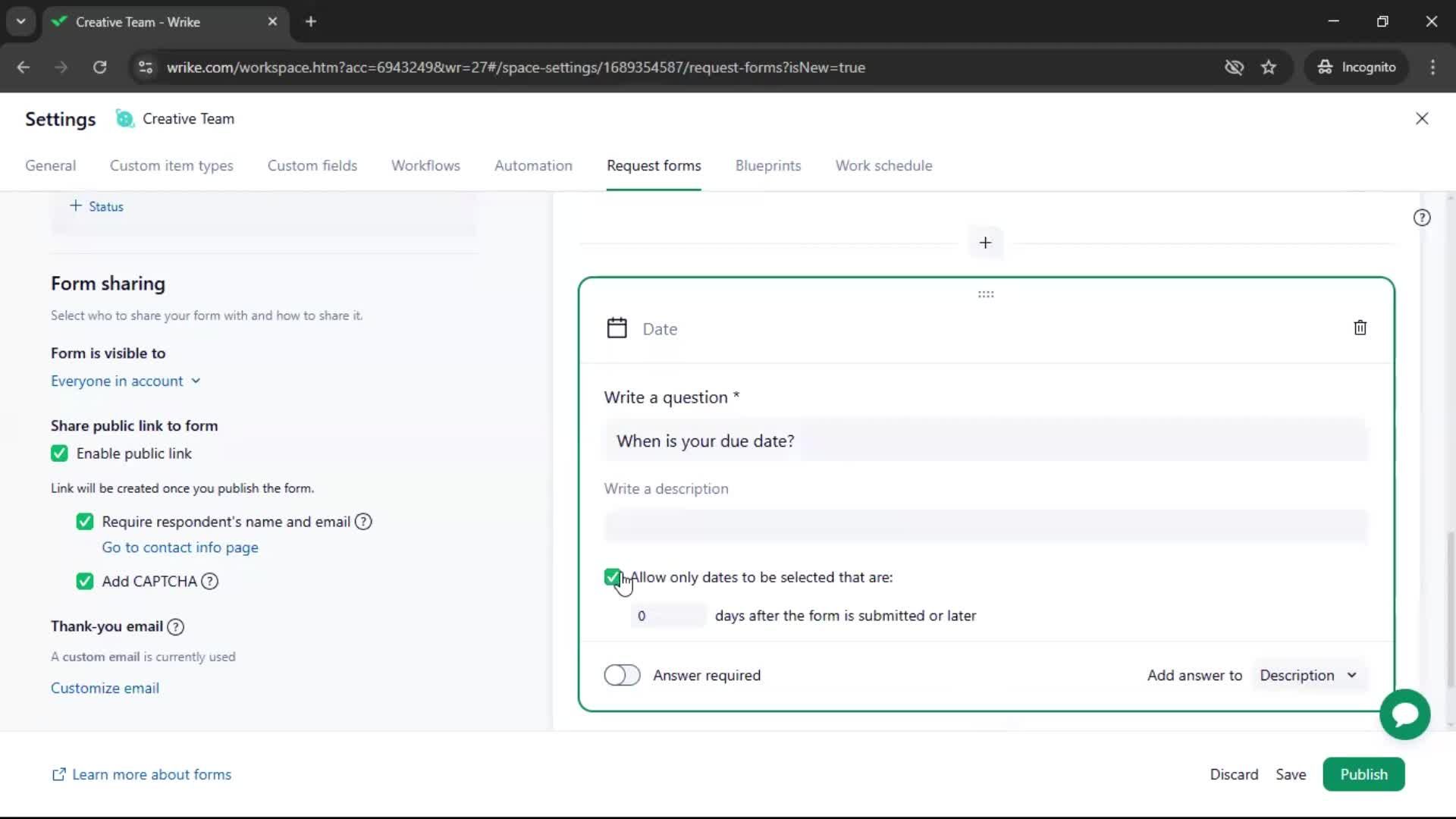Screen dimensions: 1456x819
Task: Open a new browser tab
Action: [x=310, y=22]
